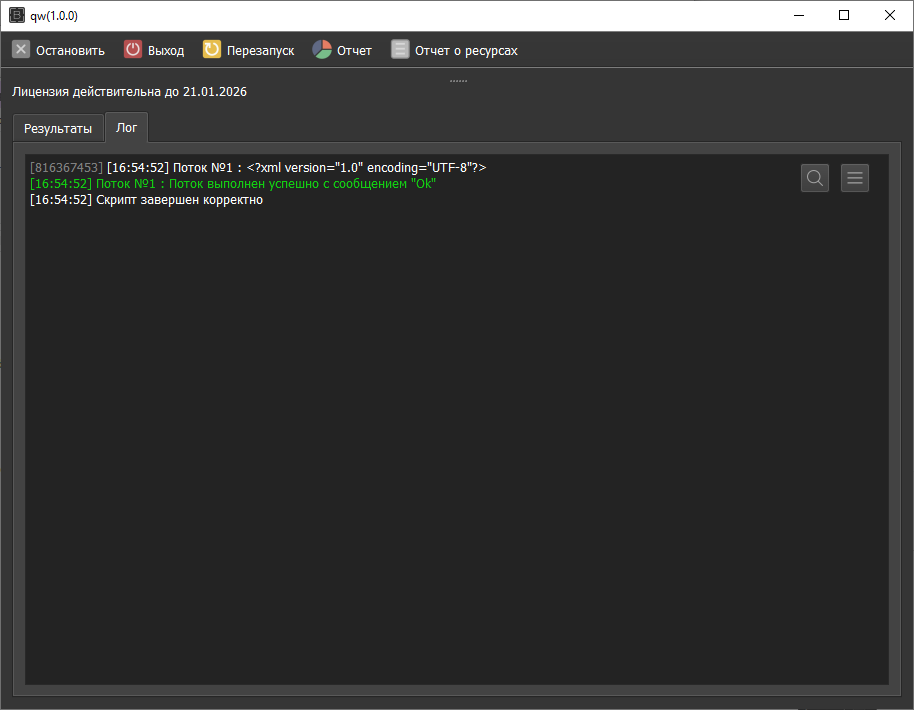Open log search with the magnifier icon
Image resolution: width=914 pixels, height=710 pixels.
click(815, 178)
